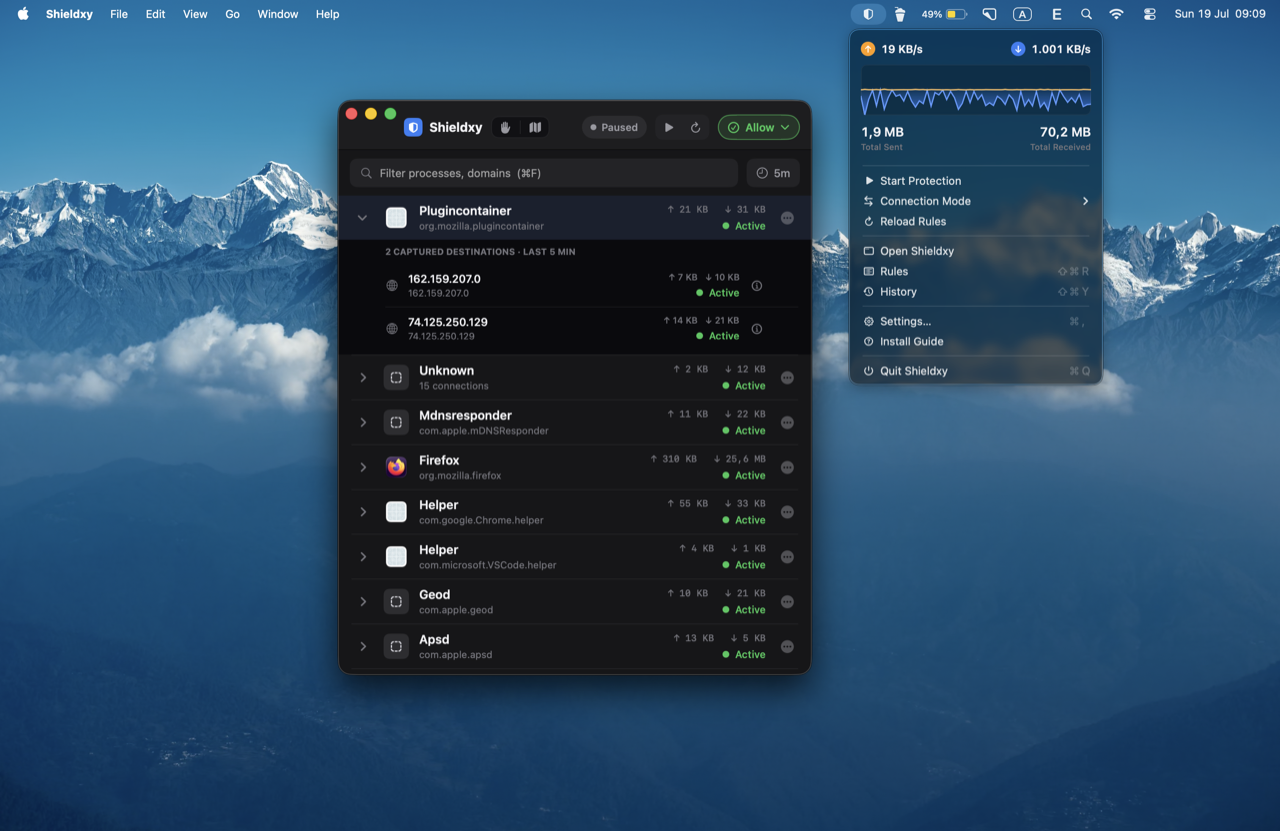
Task: Choose Open Shieldxy in tray menu
Action: tap(976, 251)
